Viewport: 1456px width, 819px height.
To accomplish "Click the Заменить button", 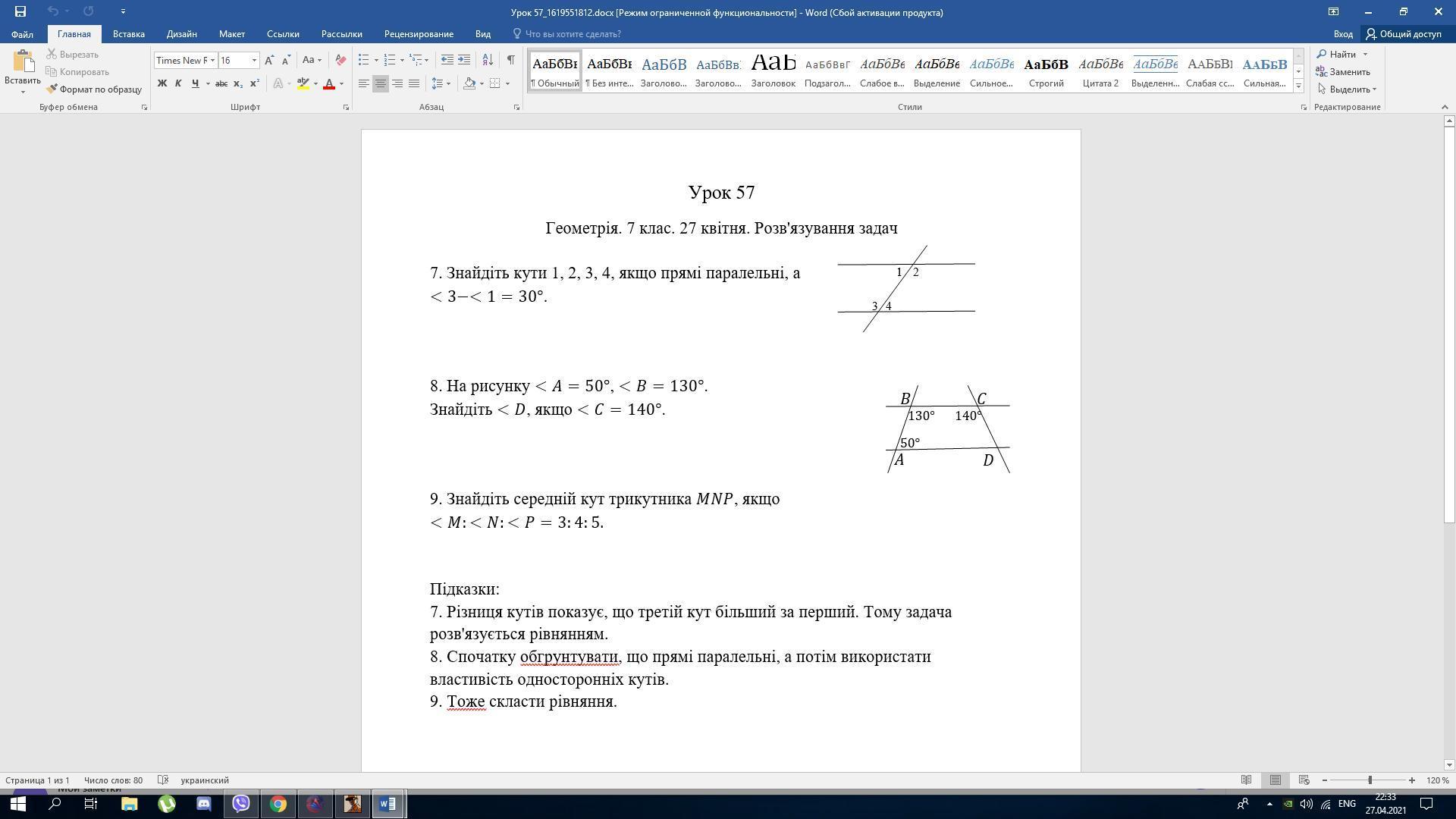I will pos(1343,72).
